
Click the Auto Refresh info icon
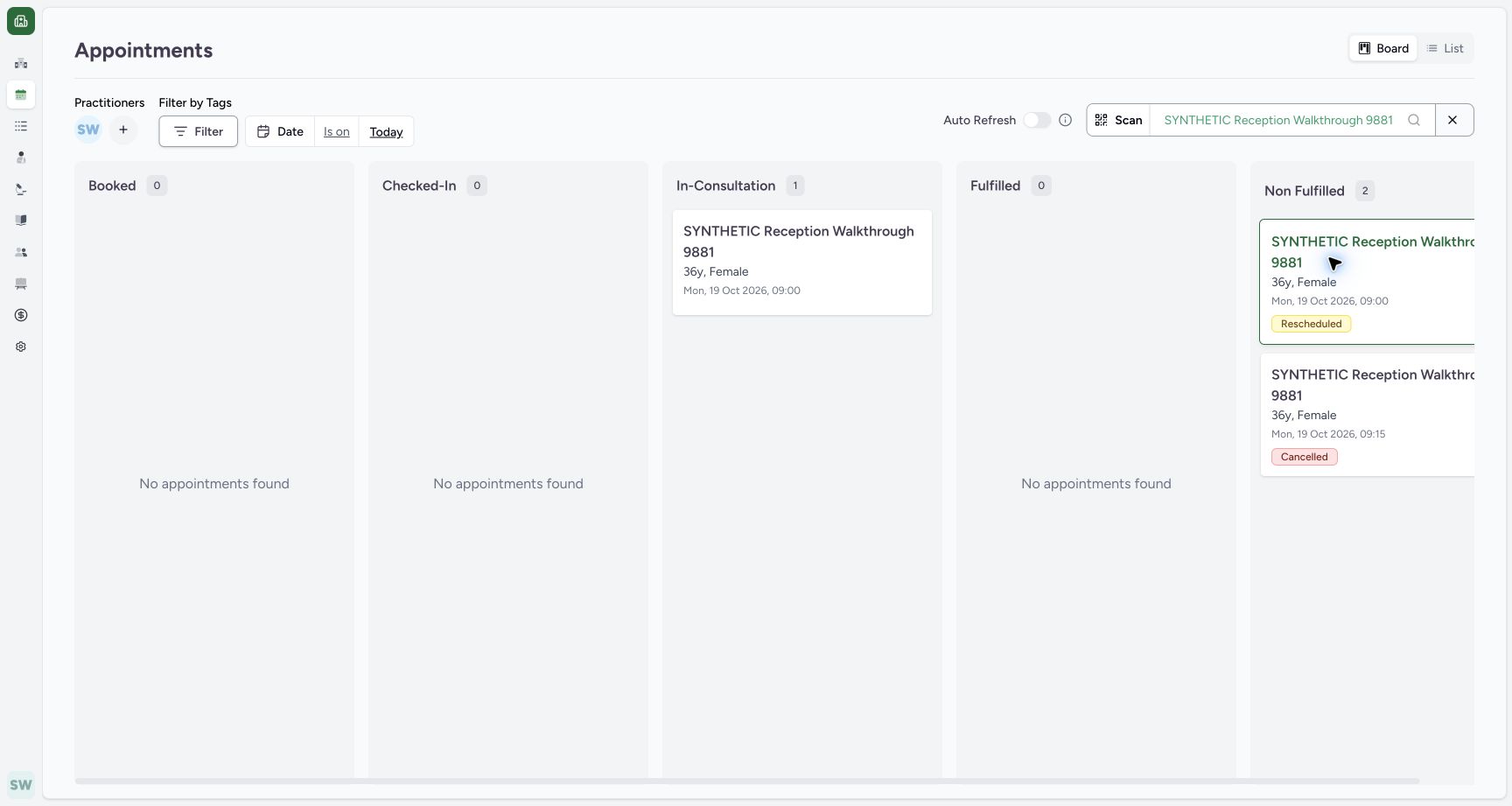point(1065,120)
